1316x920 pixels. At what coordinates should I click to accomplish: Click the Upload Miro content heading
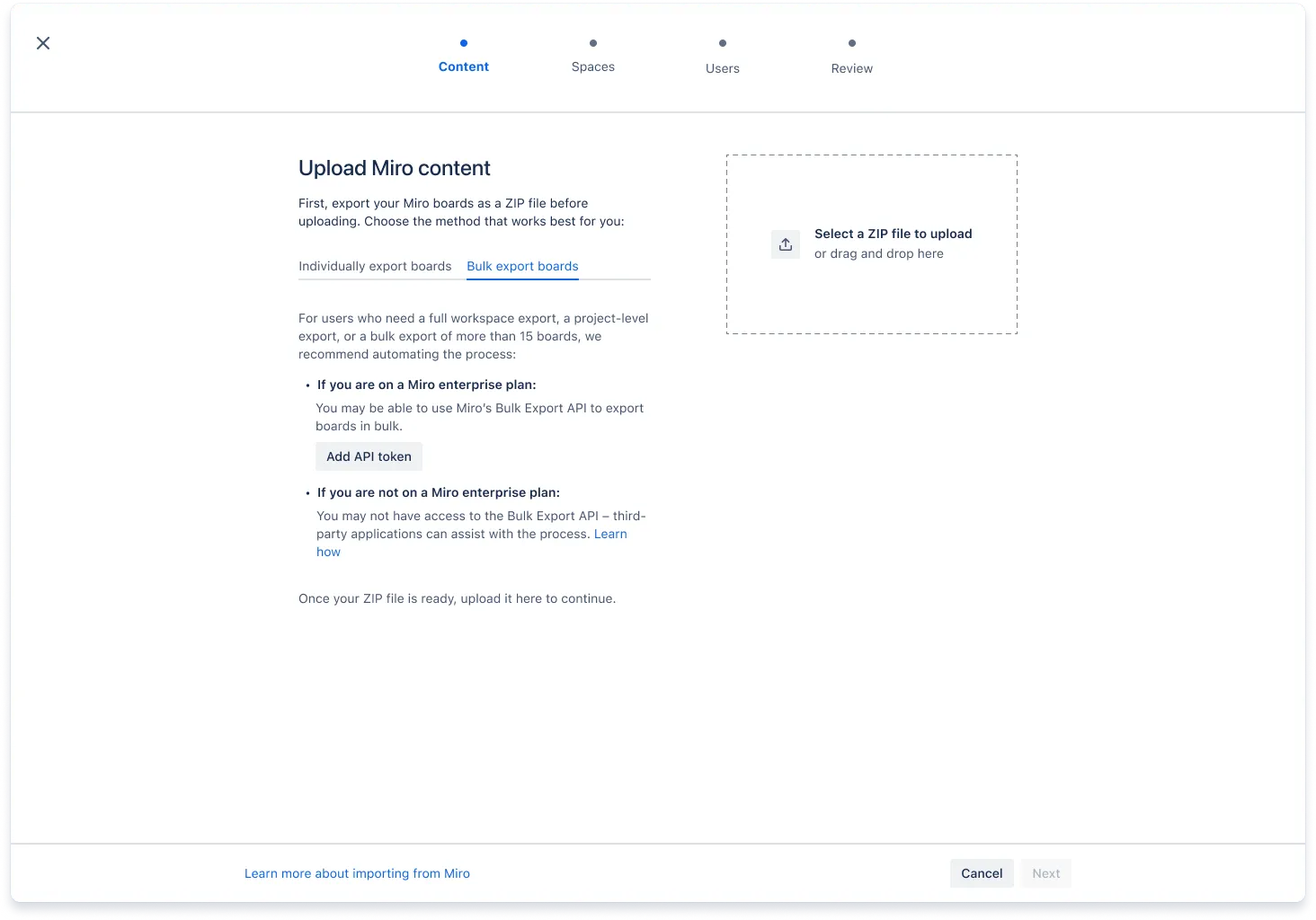click(394, 168)
